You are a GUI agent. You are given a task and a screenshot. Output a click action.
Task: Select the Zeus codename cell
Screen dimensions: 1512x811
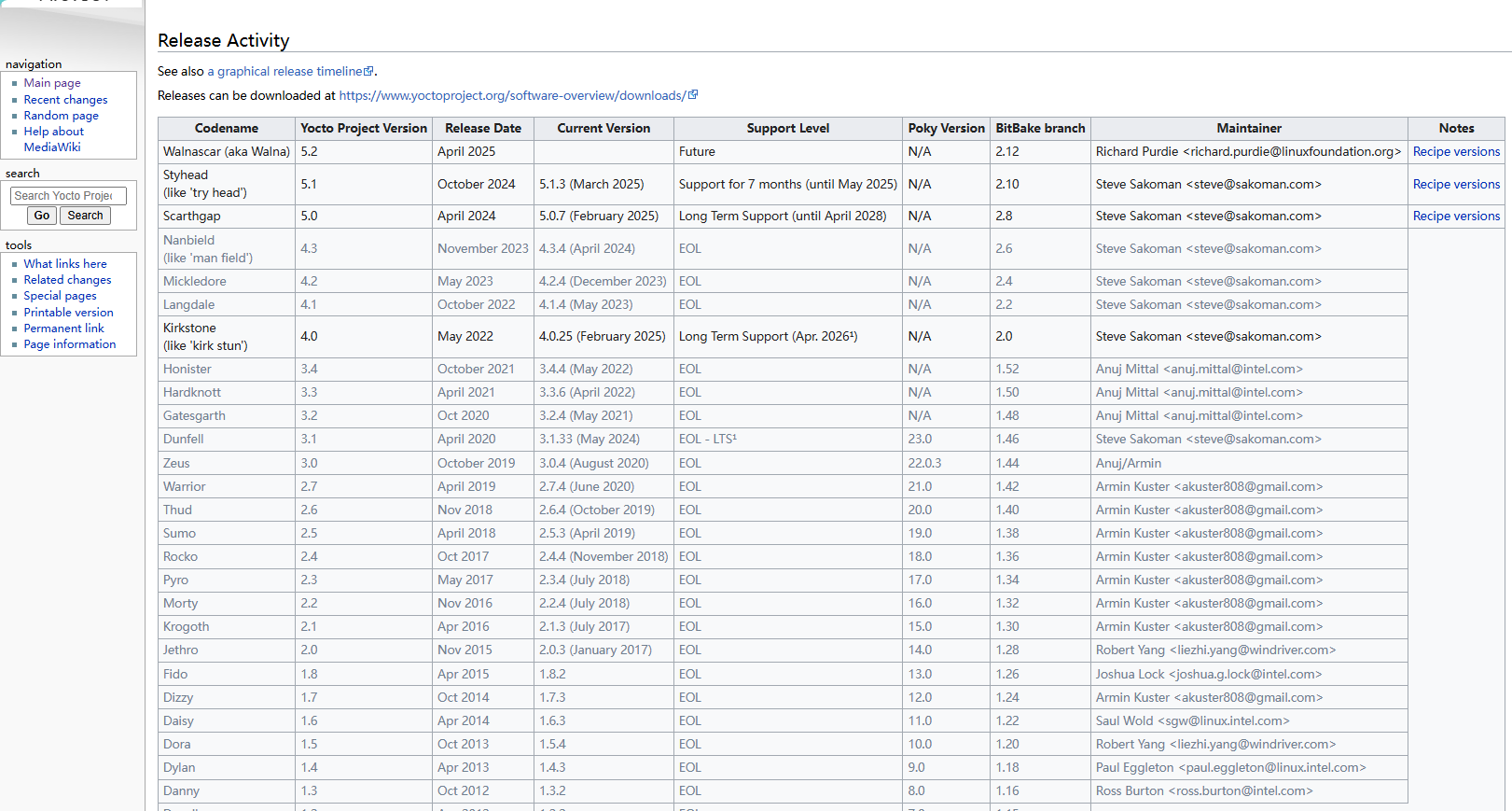coord(227,464)
